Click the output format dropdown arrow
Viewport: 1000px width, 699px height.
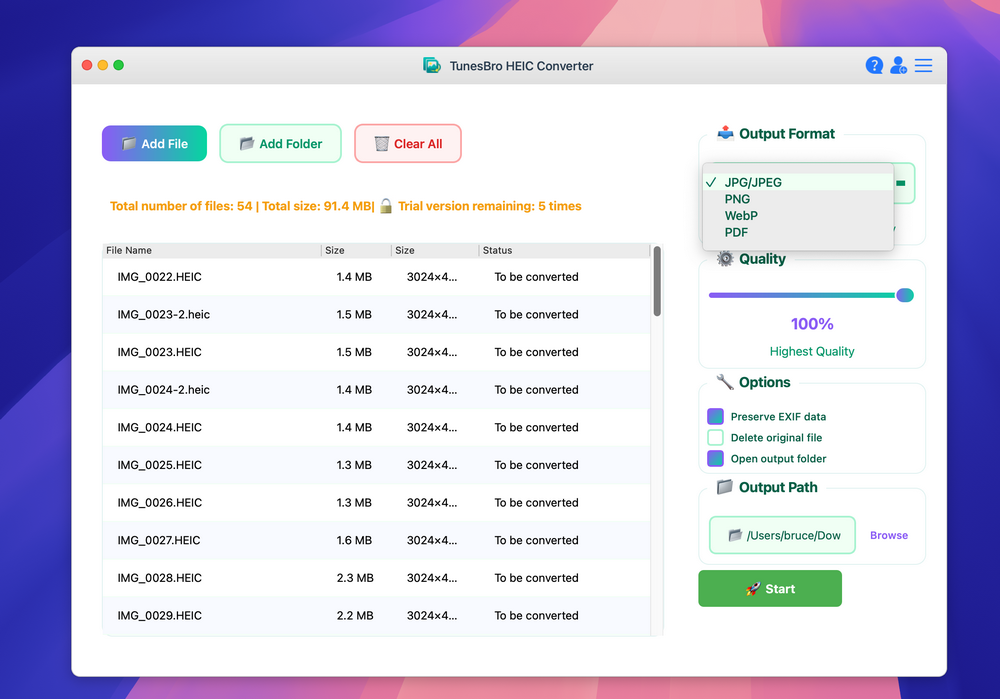pyautogui.click(x=901, y=183)
